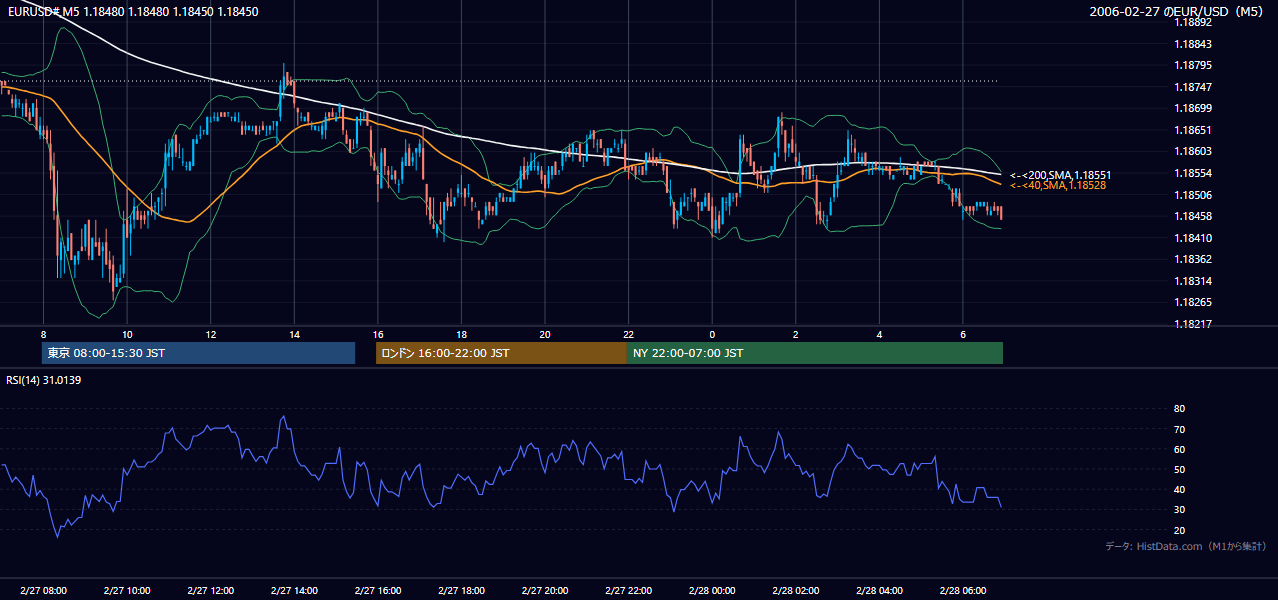The image size is (1278, 600).
Task: Click price axis label 1.18603
Action: (x=1193, y=151)
